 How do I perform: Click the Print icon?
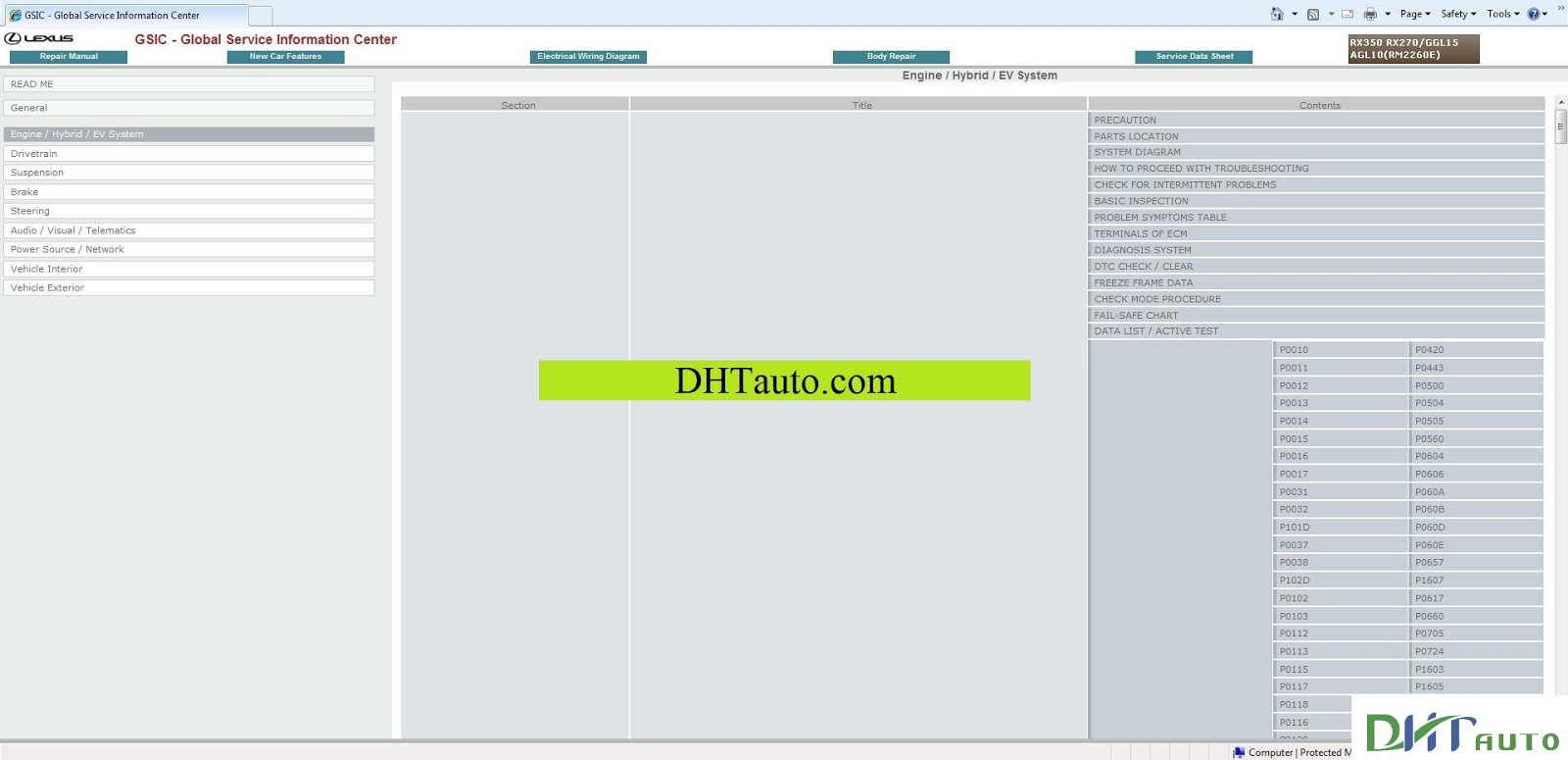coord(1370,14)
